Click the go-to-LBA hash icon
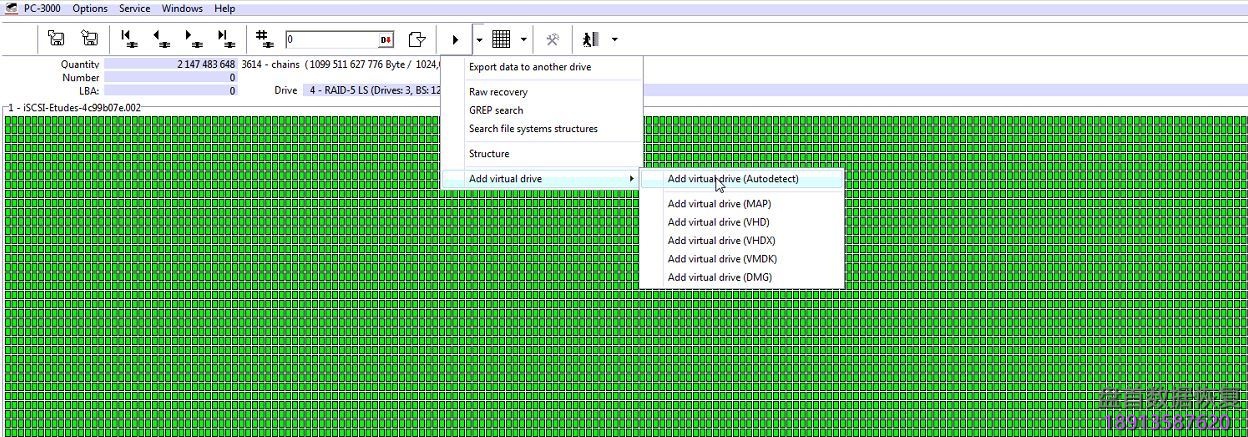Screen dimensions: 1248x437 (264, 39)
